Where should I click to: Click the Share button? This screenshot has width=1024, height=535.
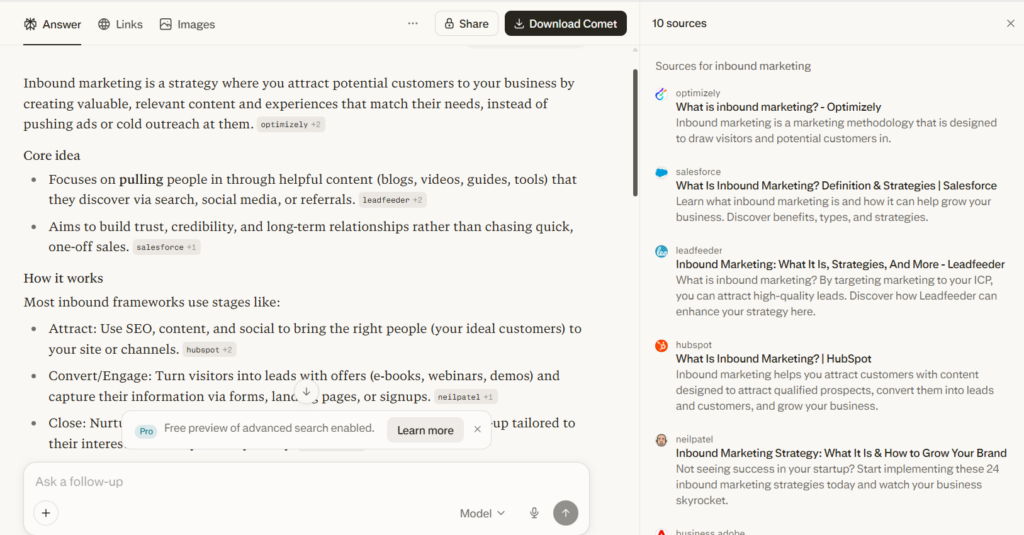coord(466,24)
